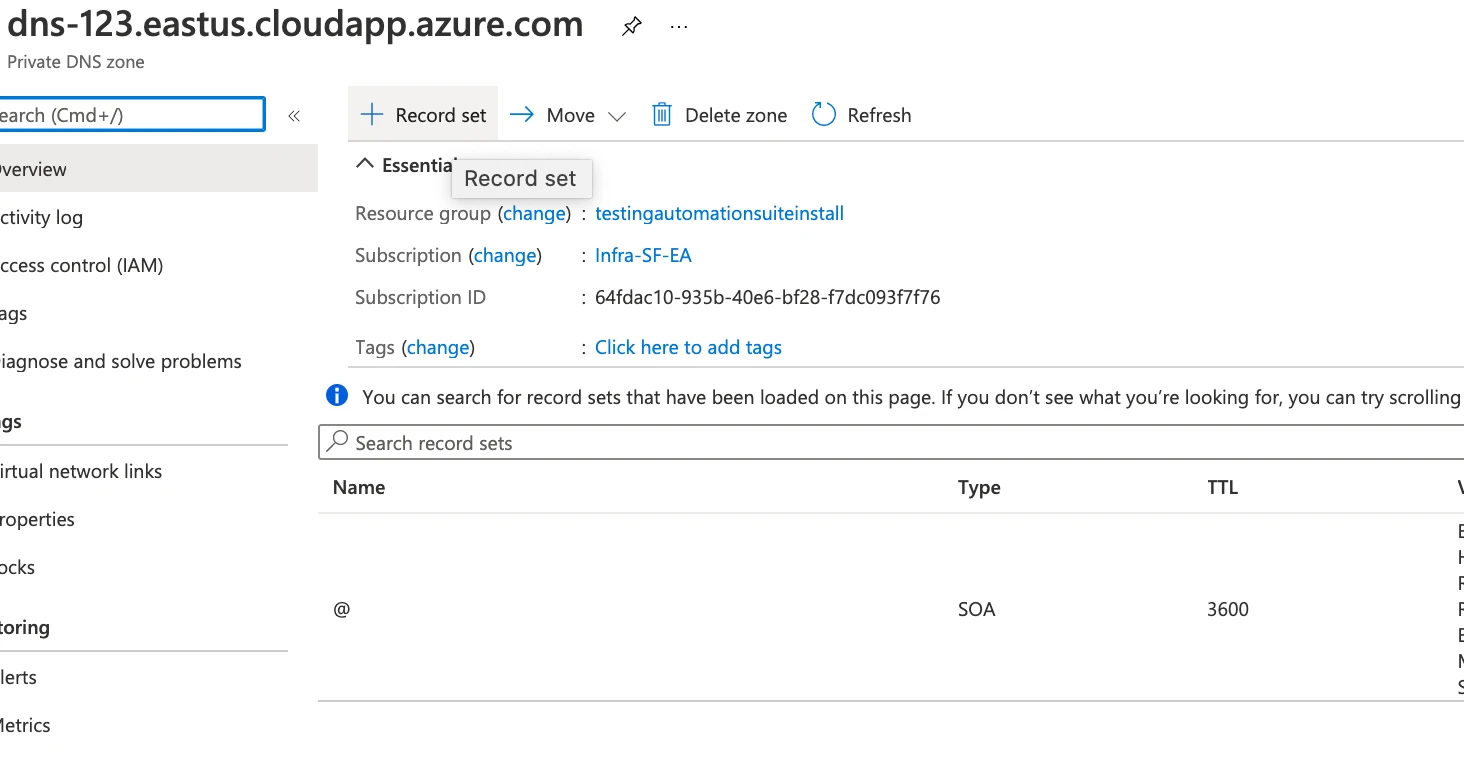Click here to add tags link
Screen dimensions: 1464x762
click(688, 347)
